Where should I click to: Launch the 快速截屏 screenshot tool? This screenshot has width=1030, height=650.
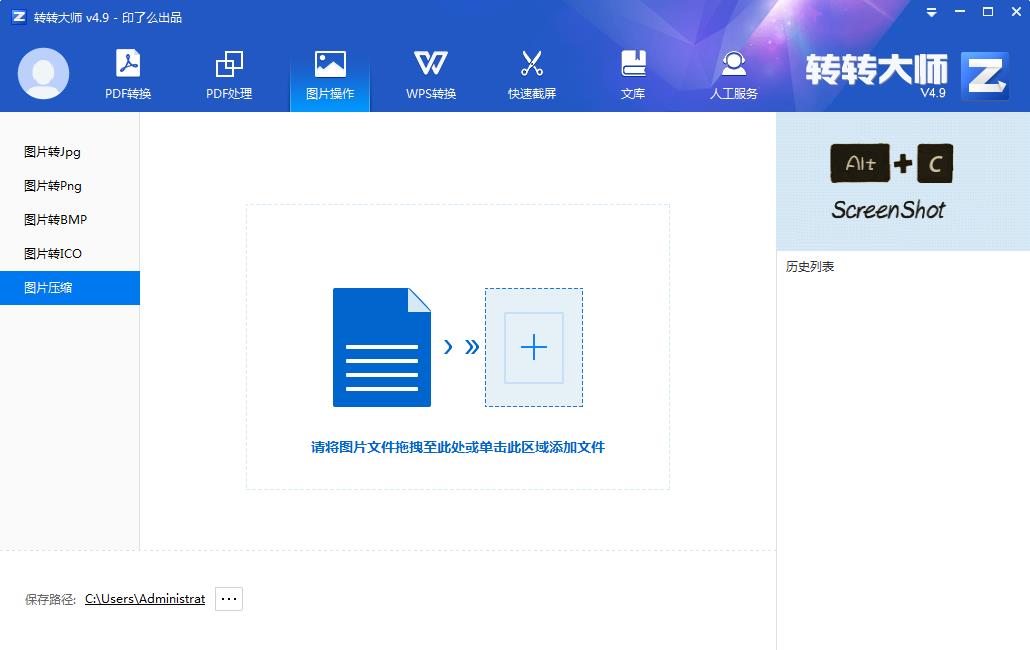click(532, 75)
